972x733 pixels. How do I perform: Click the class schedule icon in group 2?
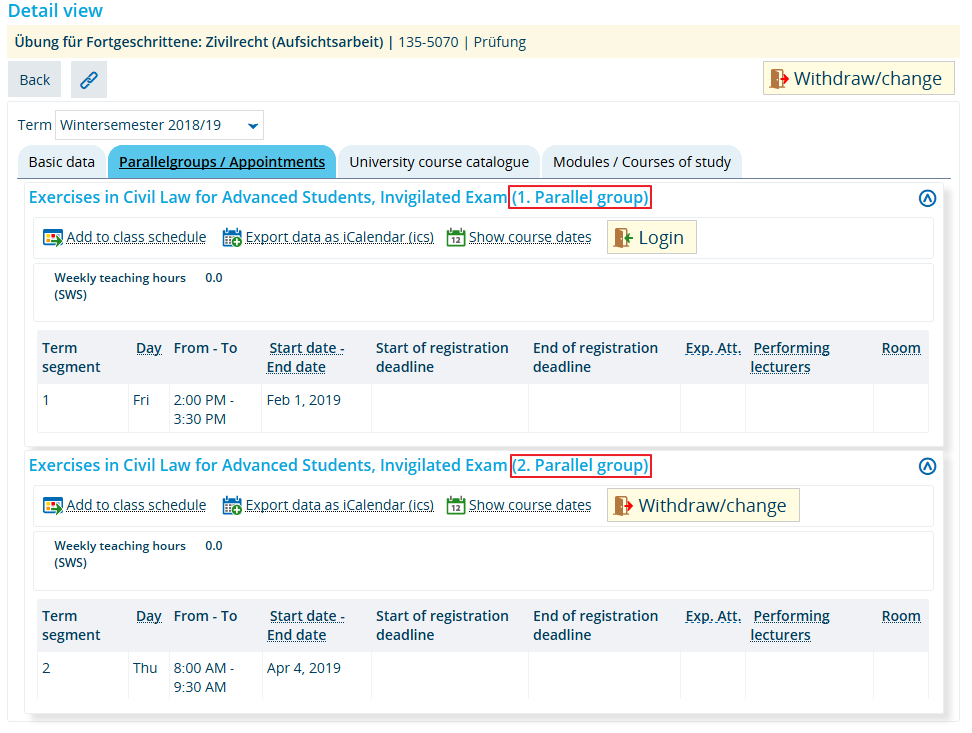click(53, 505)
